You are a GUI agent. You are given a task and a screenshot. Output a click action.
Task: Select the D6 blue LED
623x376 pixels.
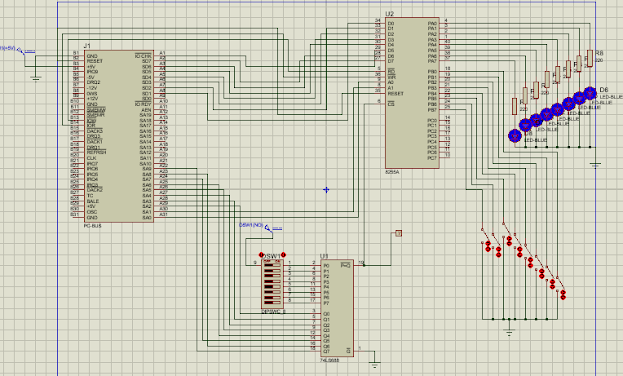pos(590,93)
